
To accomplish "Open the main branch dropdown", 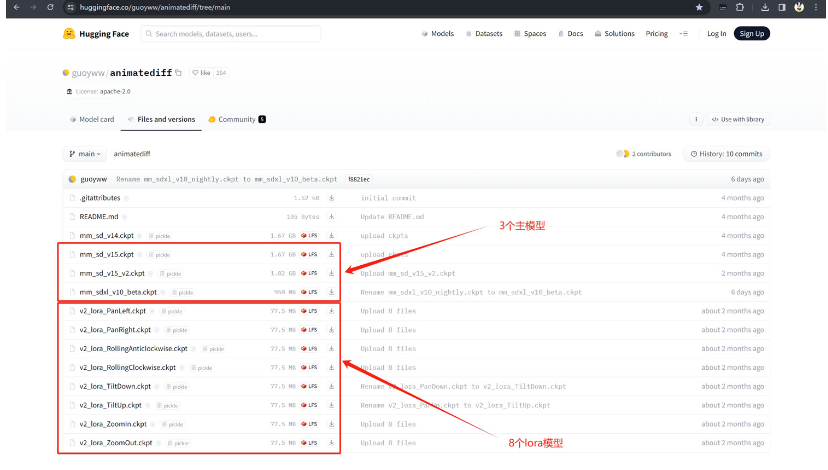I will tap(85, 154).
